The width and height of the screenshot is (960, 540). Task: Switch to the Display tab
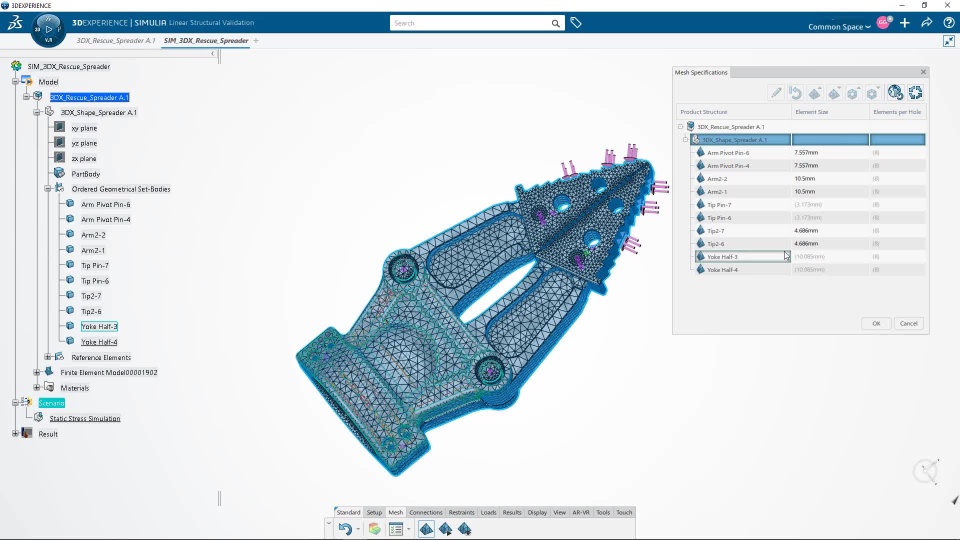point(537,512)
